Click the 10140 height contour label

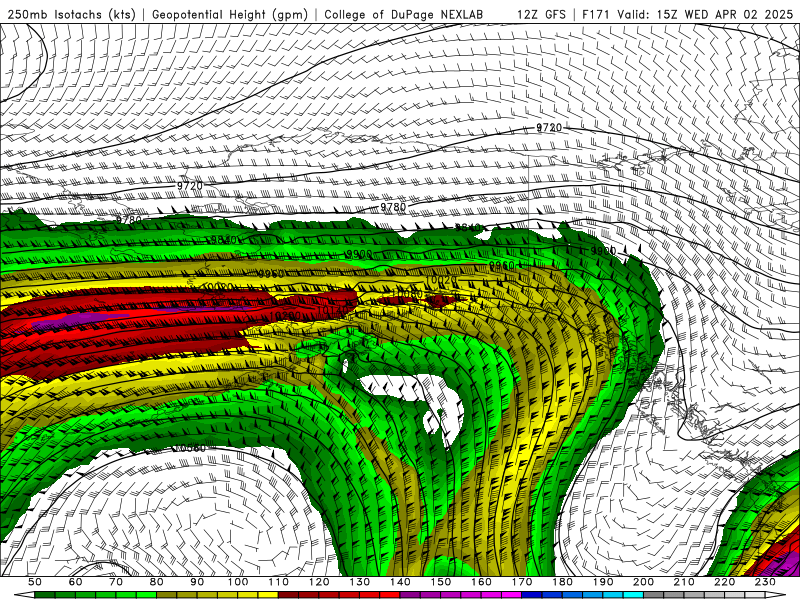(333, 310)
